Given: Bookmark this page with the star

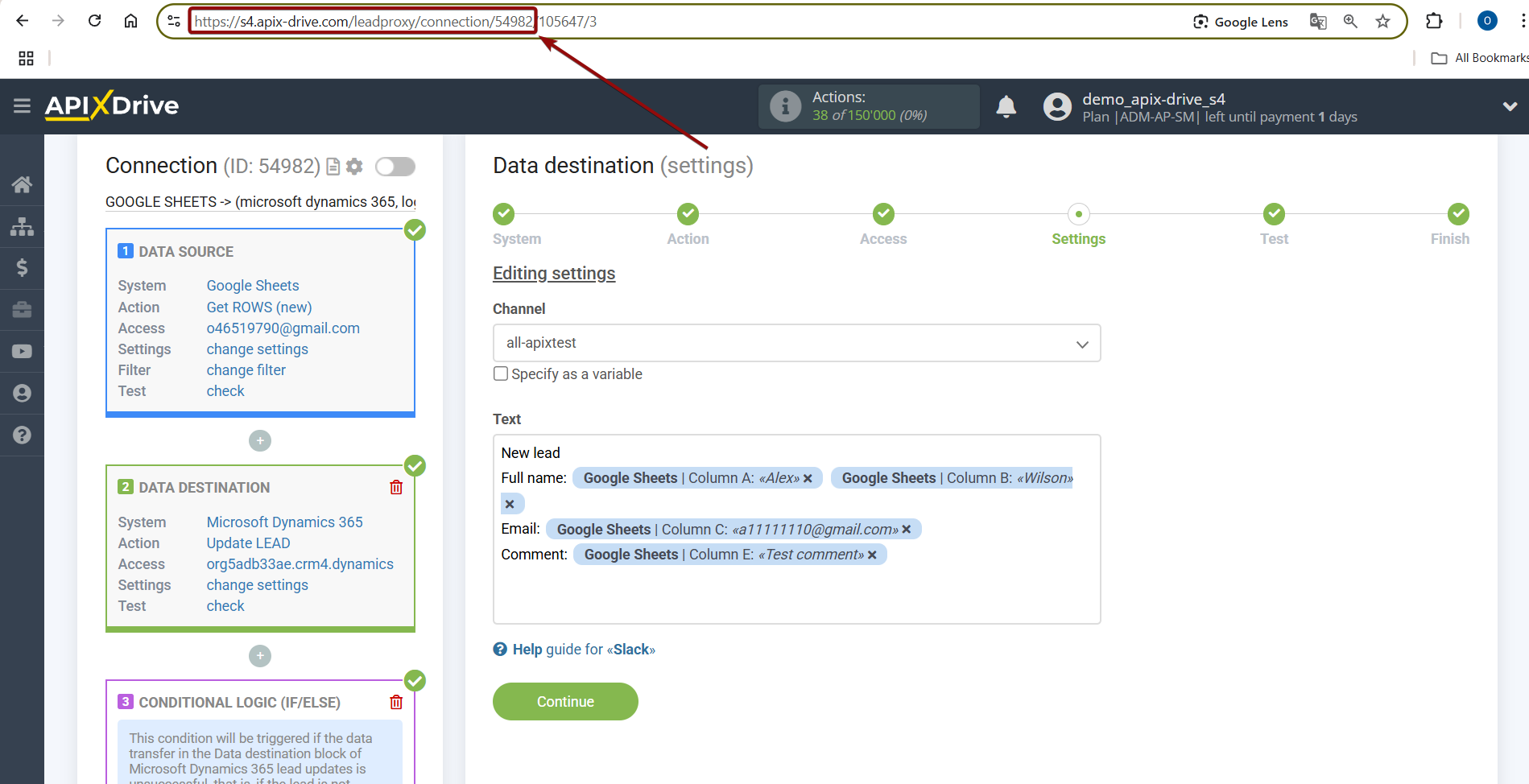Looking at the screenshot, I should coord(1382,22).
